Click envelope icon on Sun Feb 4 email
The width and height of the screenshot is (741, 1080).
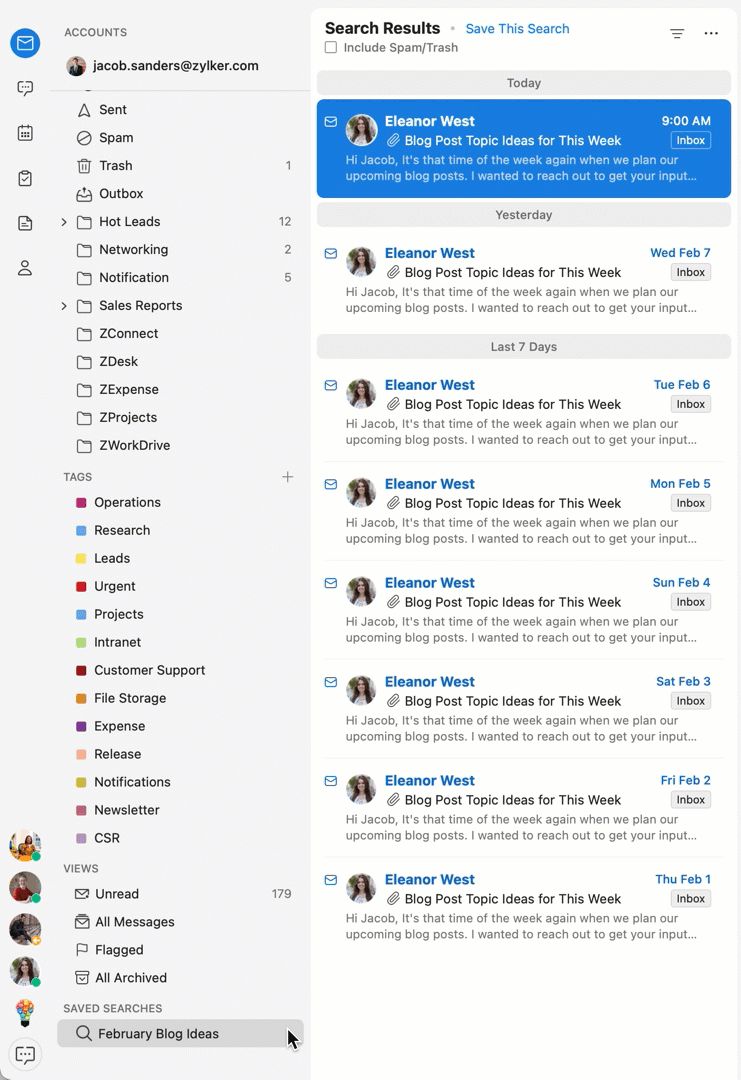(x=331, y=583)
